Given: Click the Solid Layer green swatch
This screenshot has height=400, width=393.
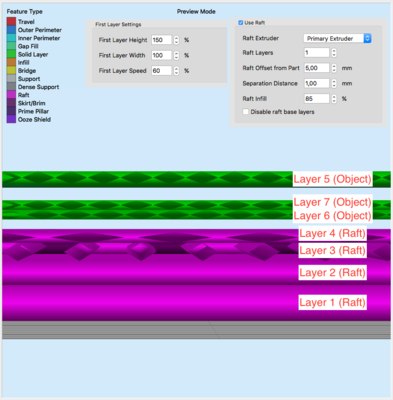Looking at the screenshot, I should pos(11,54).
